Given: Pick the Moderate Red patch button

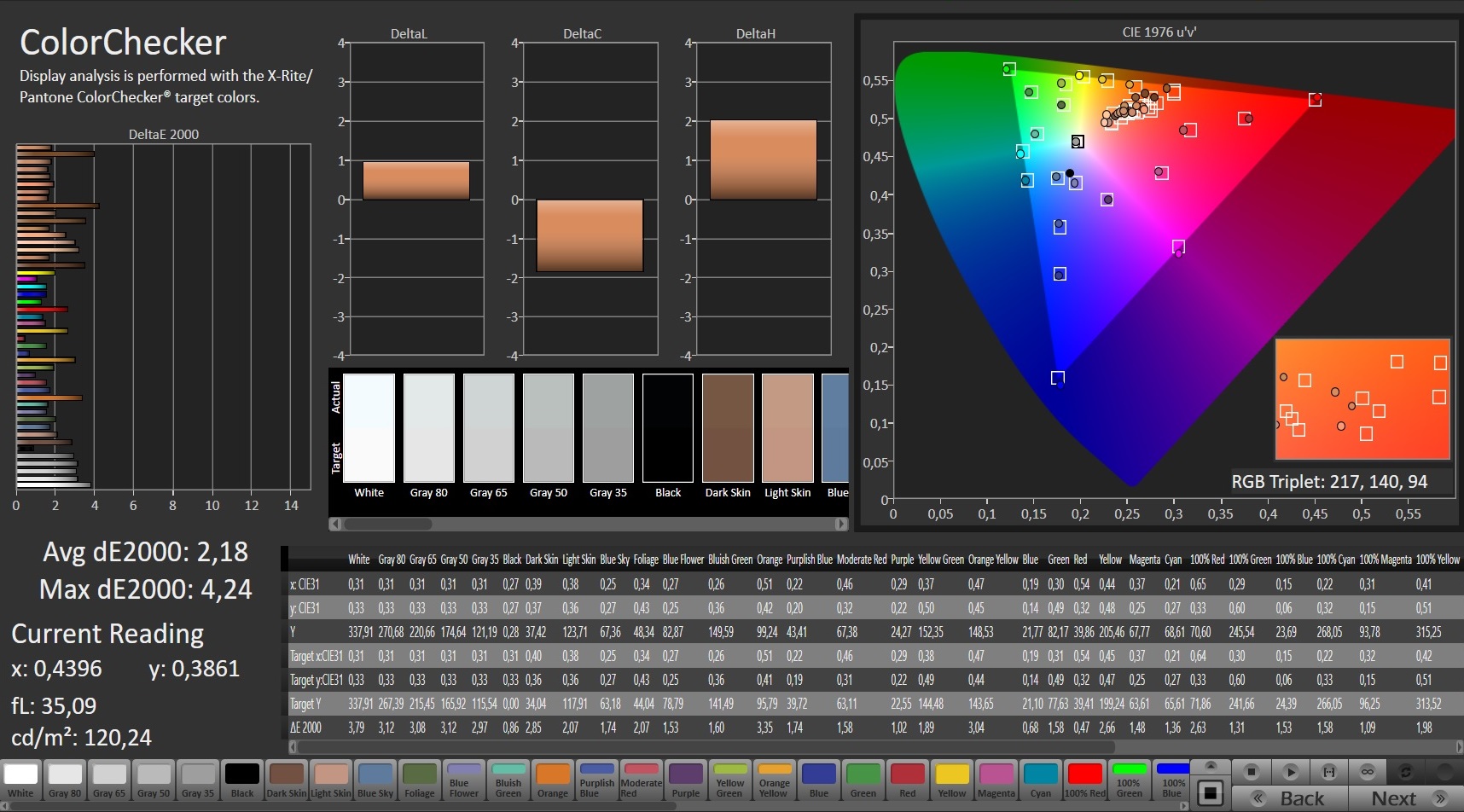Looking at the screenshot, I should coord(642,780).
